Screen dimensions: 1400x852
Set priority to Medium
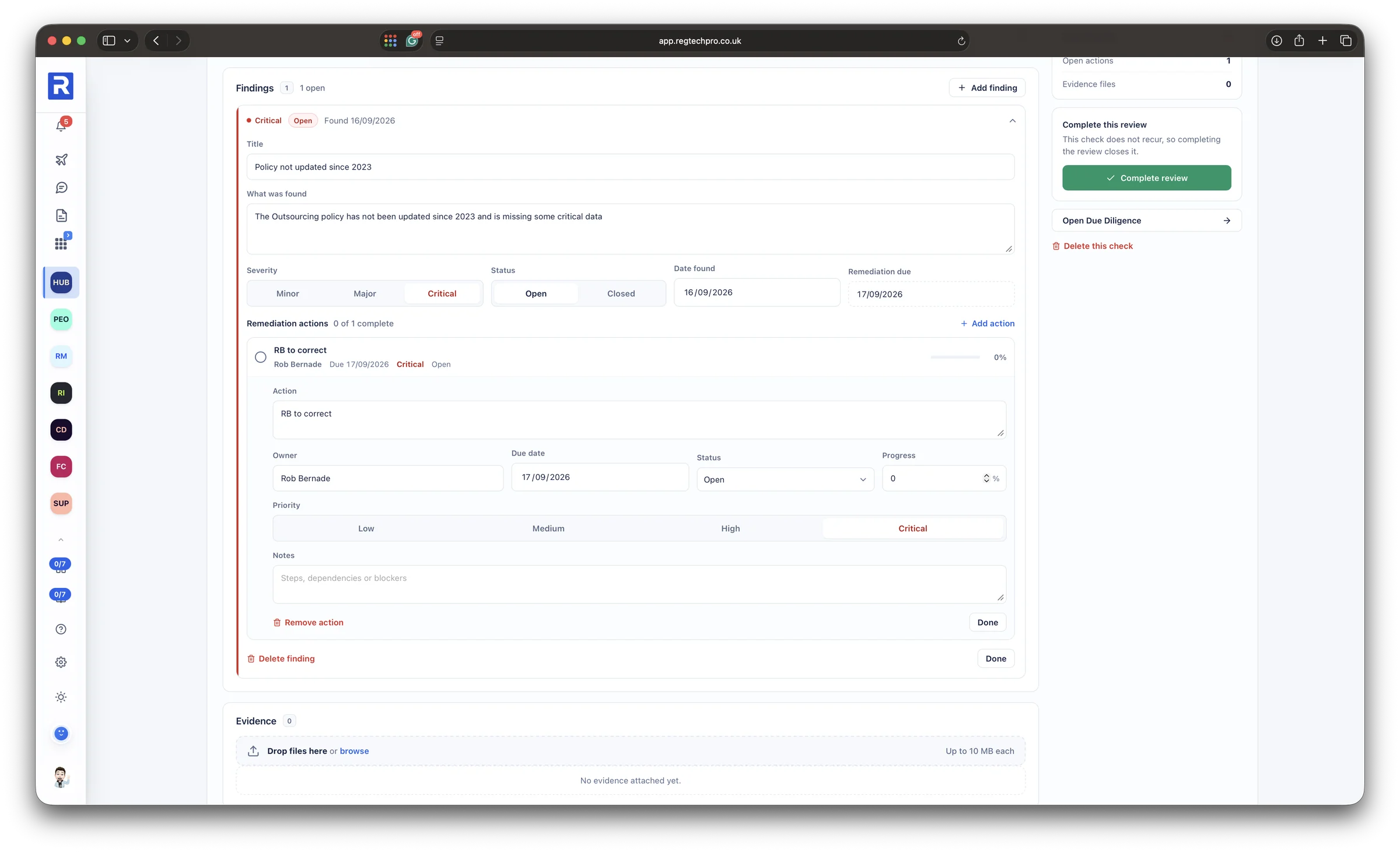tap(548, 528)
